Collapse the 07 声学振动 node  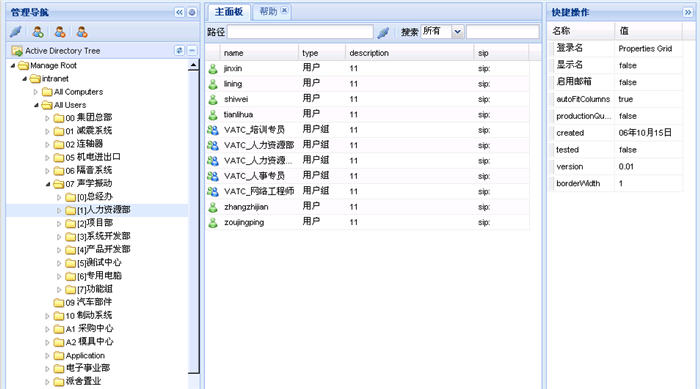point(48,184)
